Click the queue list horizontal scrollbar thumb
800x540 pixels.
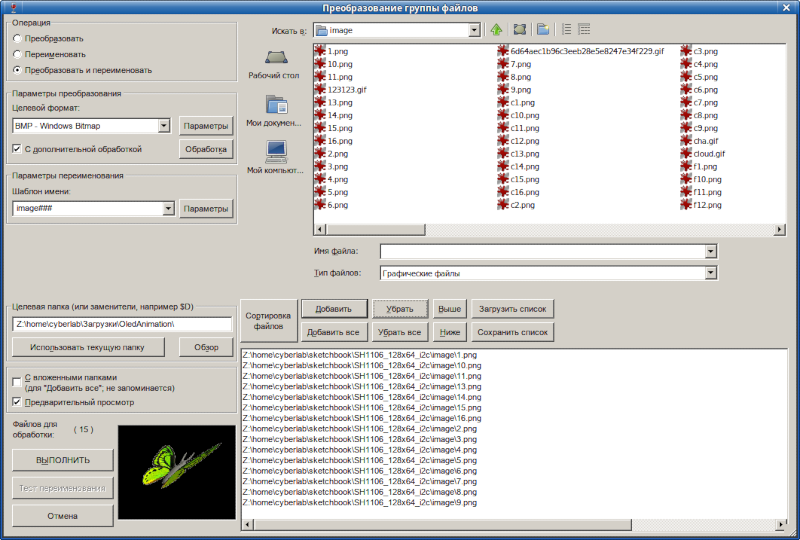click(442, 524)
